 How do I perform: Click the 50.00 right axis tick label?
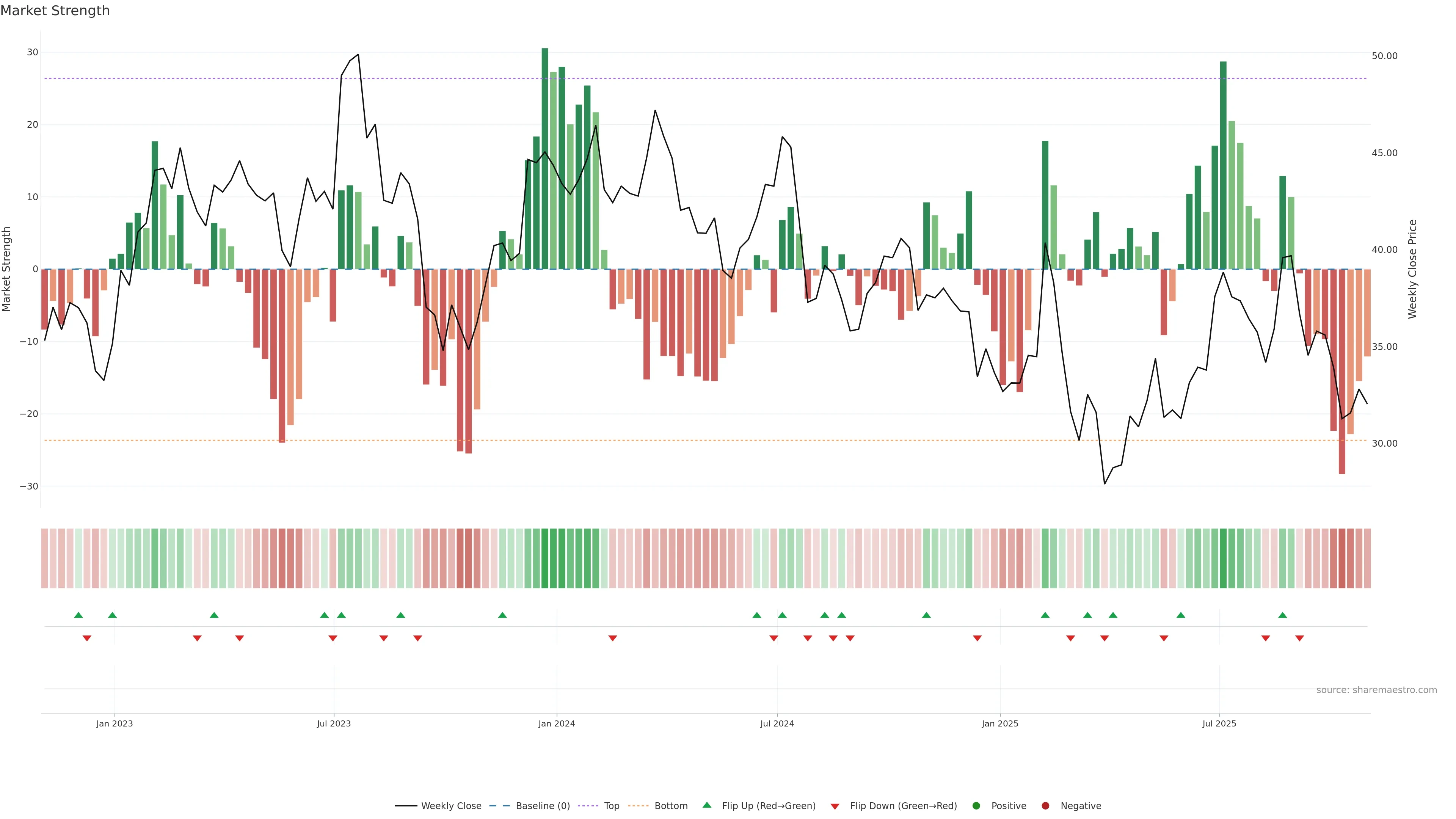point(1384,56)
